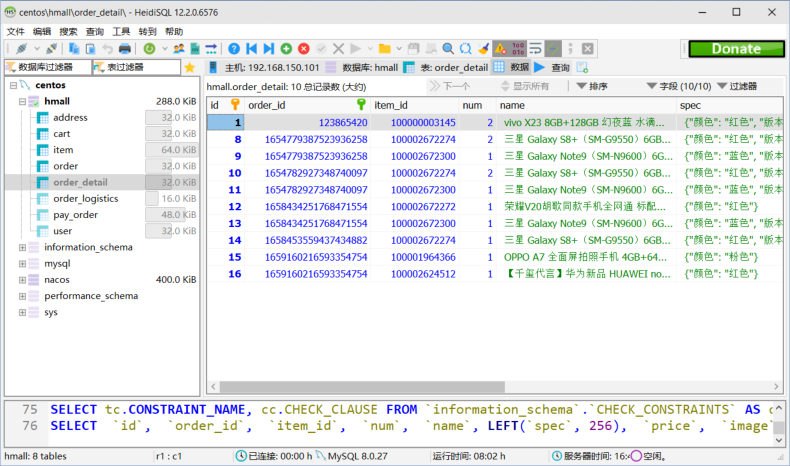Screen dimensions: 790x466
Task: Open the user manager icon
Action: [178, 49]
